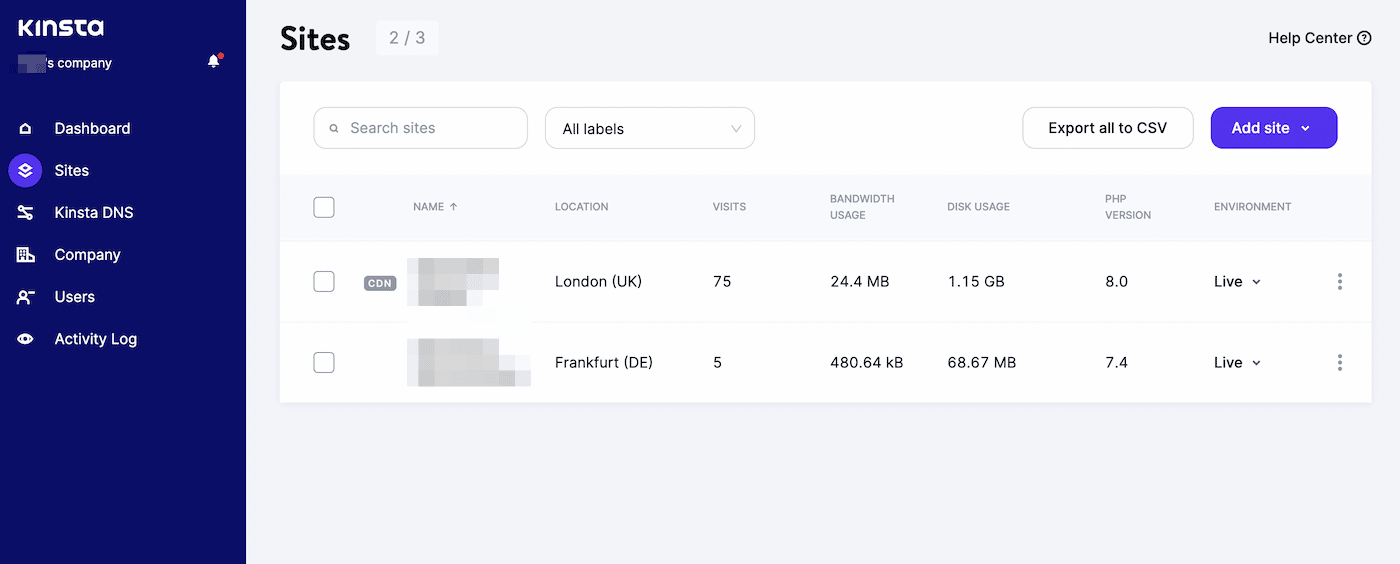Open the Help Center link

coord(1318,38)
